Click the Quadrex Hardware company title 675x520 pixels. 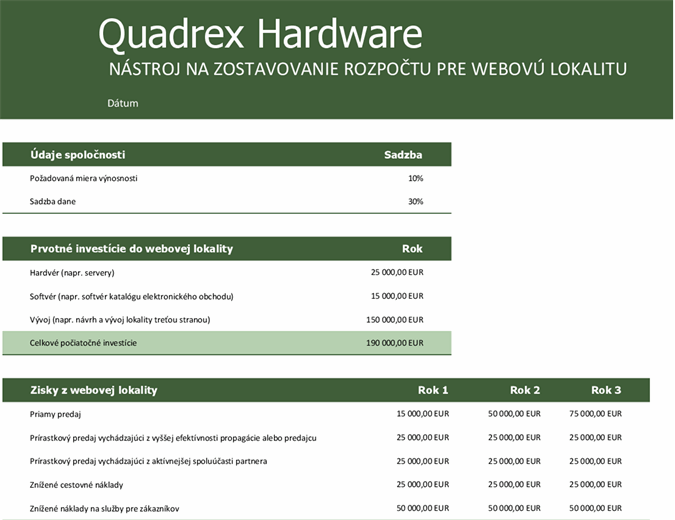pos(260,35)
